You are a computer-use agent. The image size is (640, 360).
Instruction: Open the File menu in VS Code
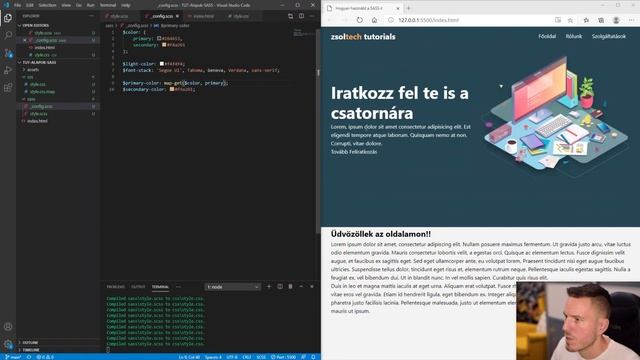(x=17, y=5)
